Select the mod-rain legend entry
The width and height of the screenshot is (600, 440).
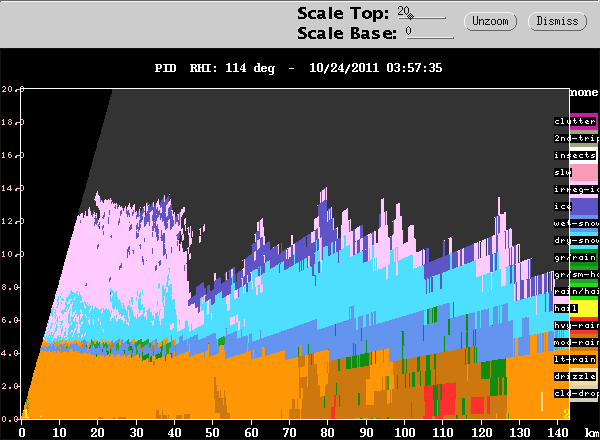click(x=575, y=342)
